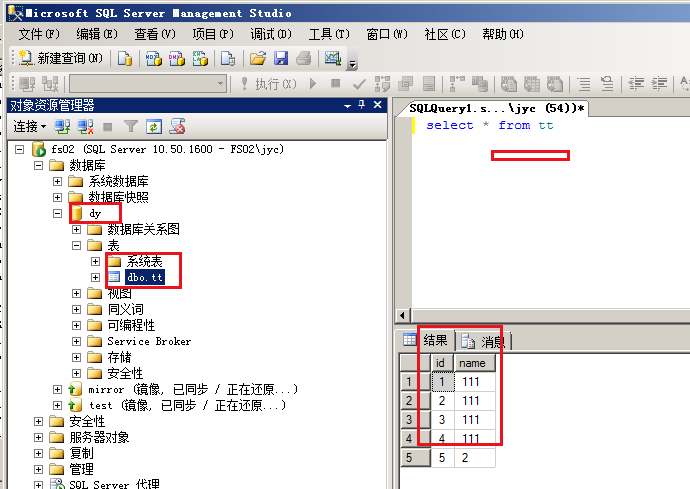
Task: Click the Display Estimated Execution Plan icon
Action: (x=382, y=84)
